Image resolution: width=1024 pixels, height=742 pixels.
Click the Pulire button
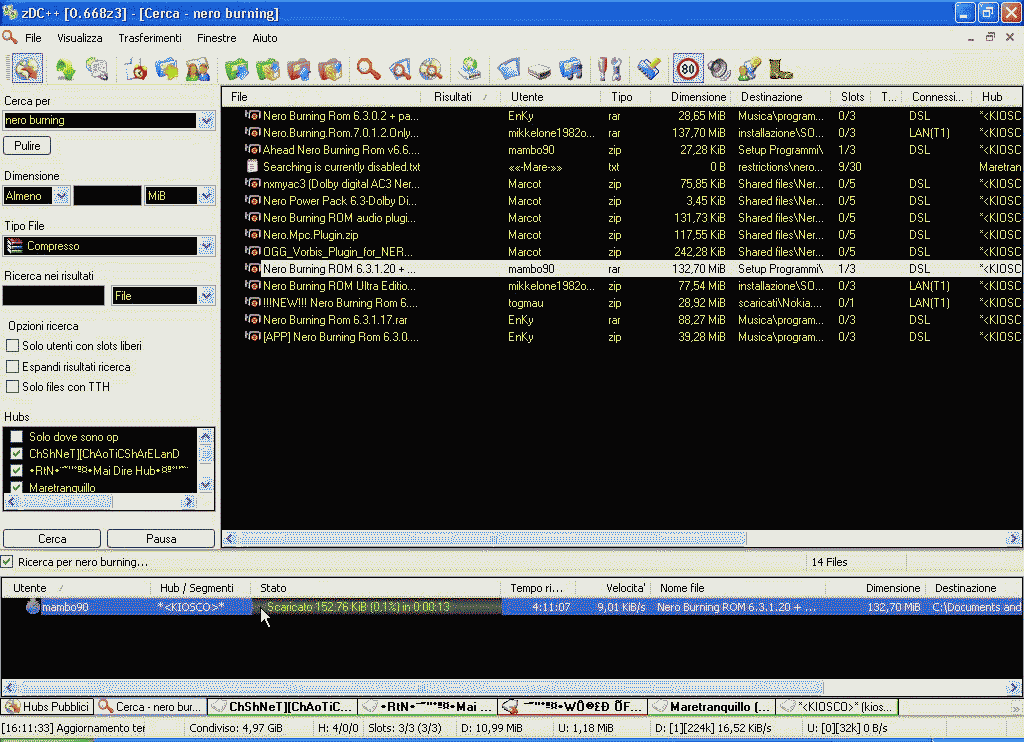(28, 146)
